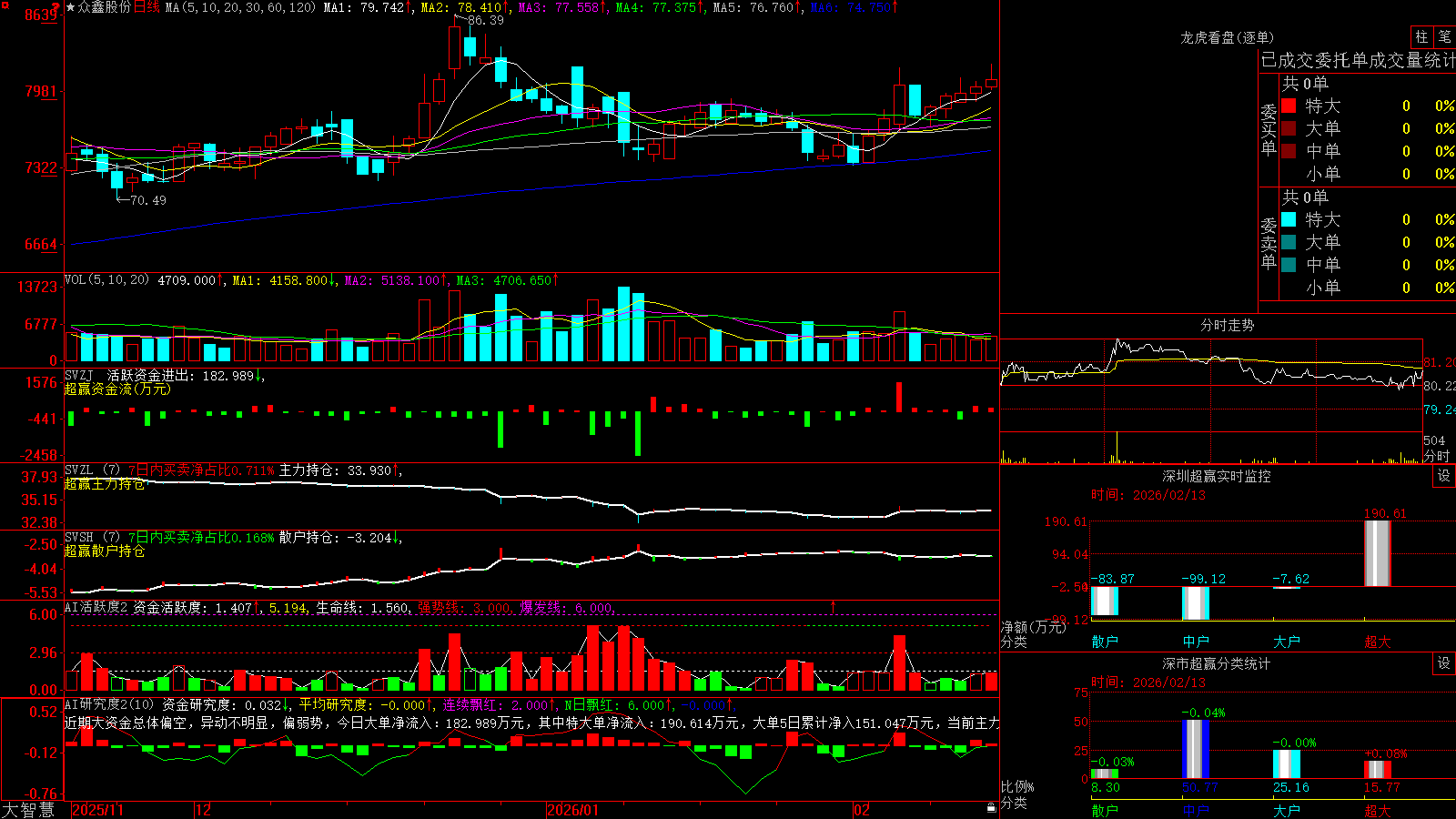Click the 龙虎看盘(逐单) panel title
Image resolution: width=1456 pixels, height=819 pixels.
[x=1227, y=37]
